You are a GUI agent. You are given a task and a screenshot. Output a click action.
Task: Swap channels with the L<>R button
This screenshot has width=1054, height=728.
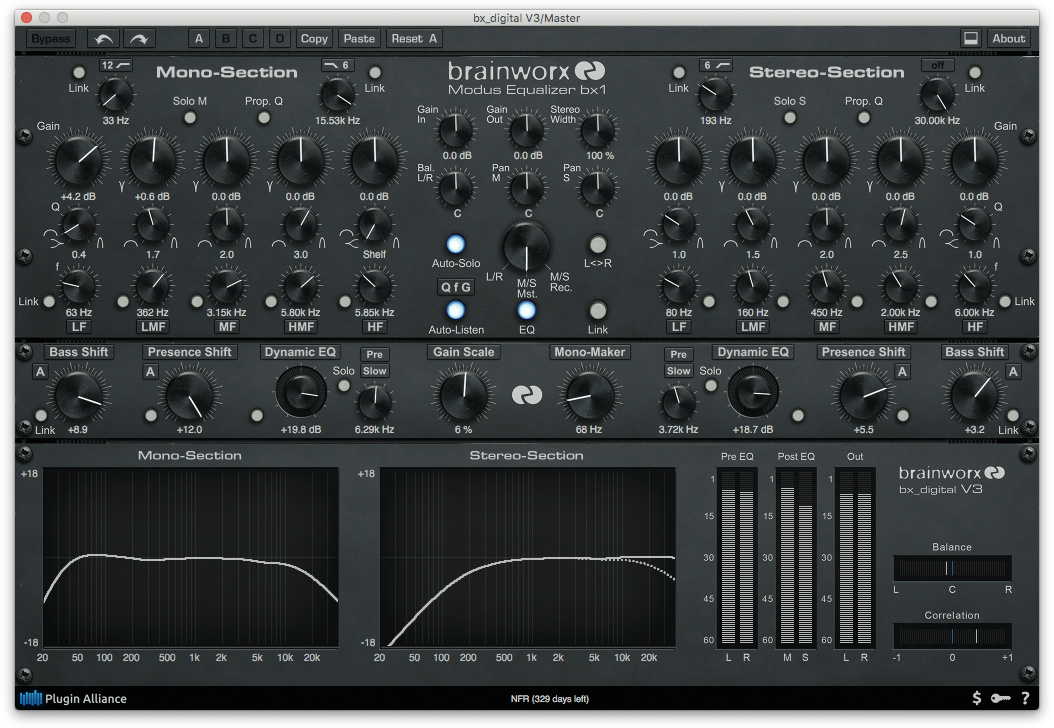tap(598, 244)
